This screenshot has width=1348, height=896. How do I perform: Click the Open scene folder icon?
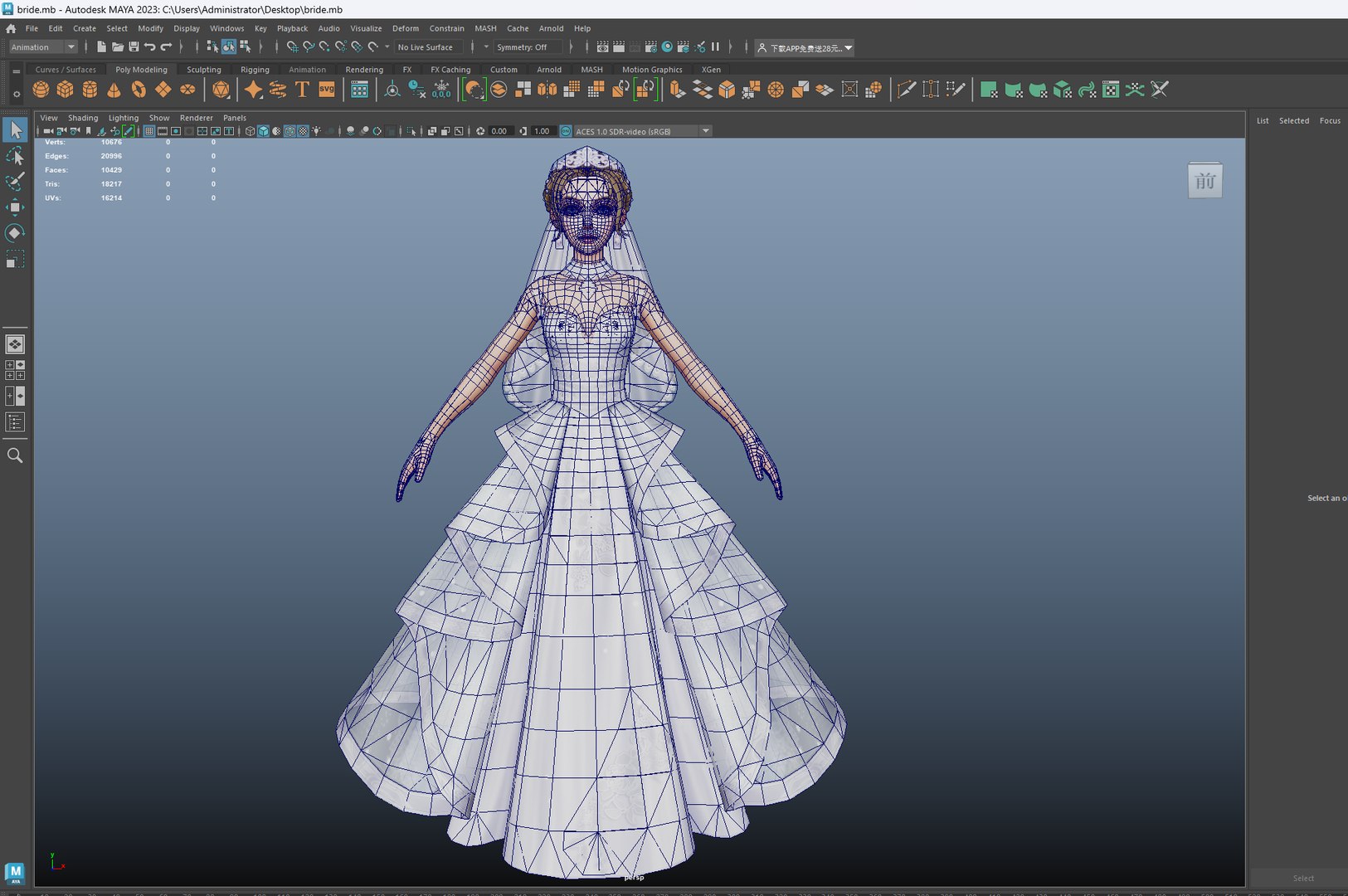118,47
